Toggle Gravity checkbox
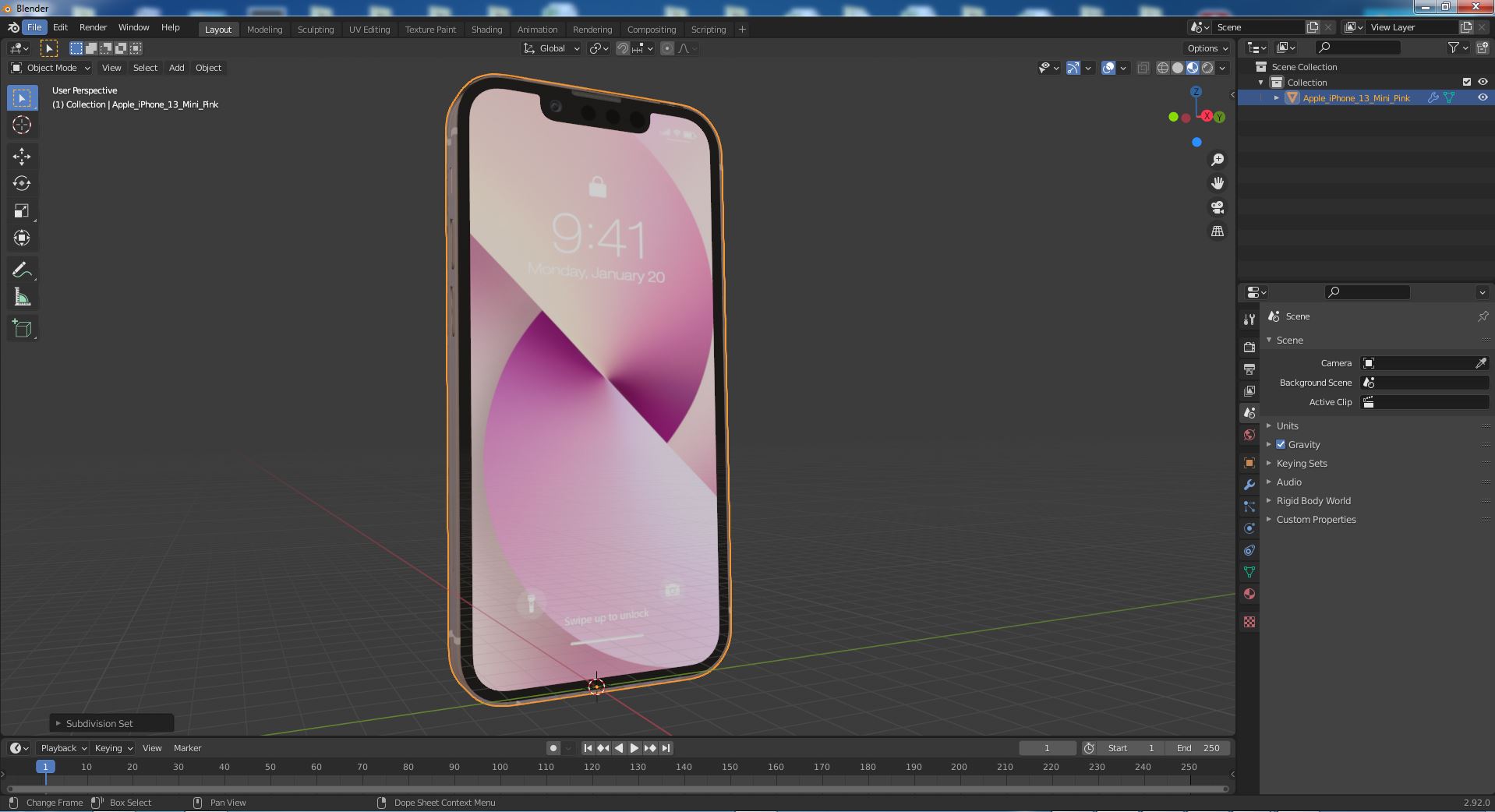The image size is (1495, 812). [1281, 444]
